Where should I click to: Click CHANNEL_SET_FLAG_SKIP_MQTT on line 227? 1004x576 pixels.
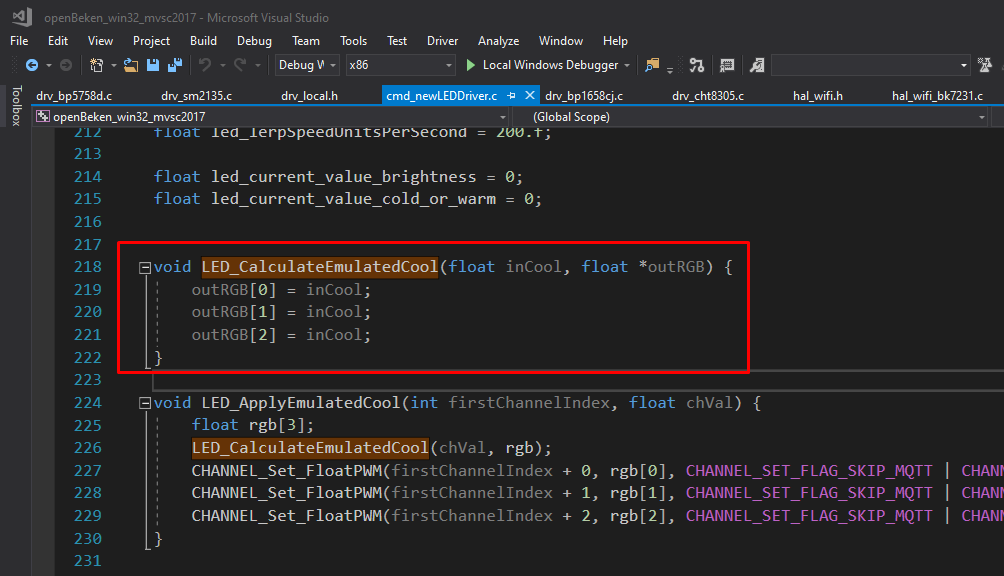[x=809, y=471]
